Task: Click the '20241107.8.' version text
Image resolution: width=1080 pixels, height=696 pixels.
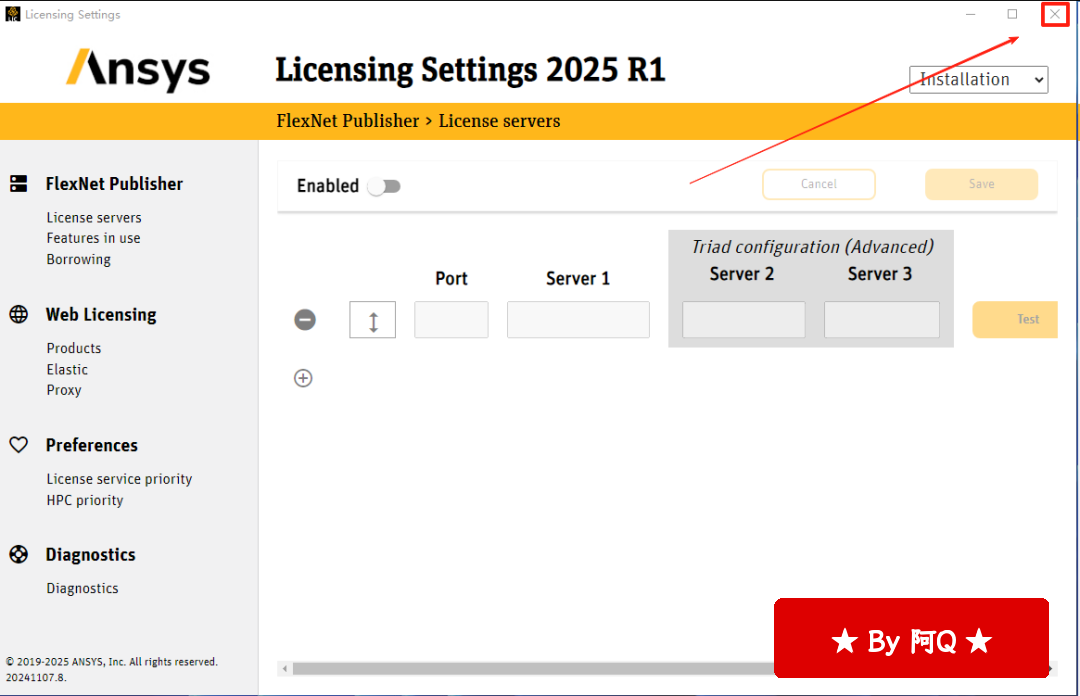Action: 36,678
